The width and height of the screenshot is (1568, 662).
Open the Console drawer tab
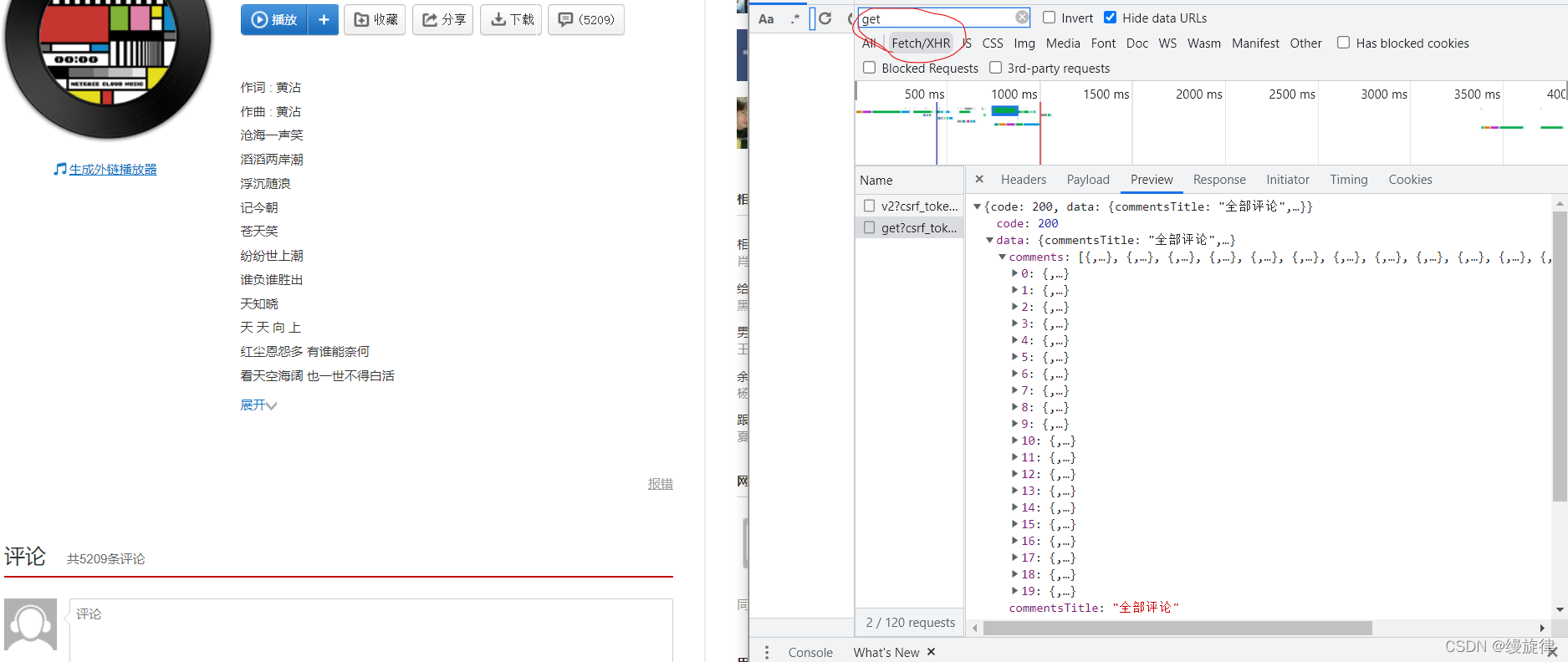coord(810,652)
